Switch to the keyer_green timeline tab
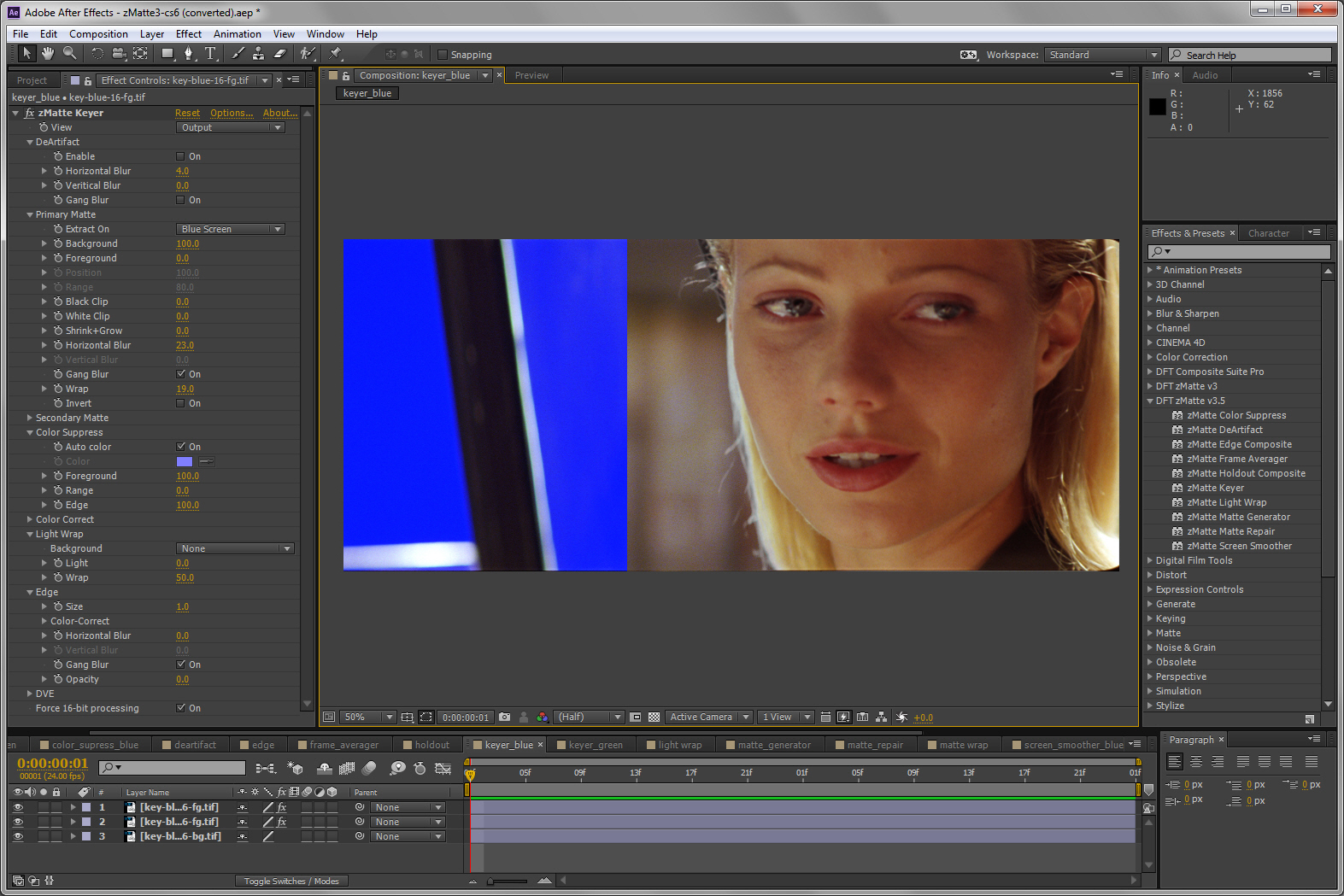This screenshot has height=896, width=1344. click(596, 745)
